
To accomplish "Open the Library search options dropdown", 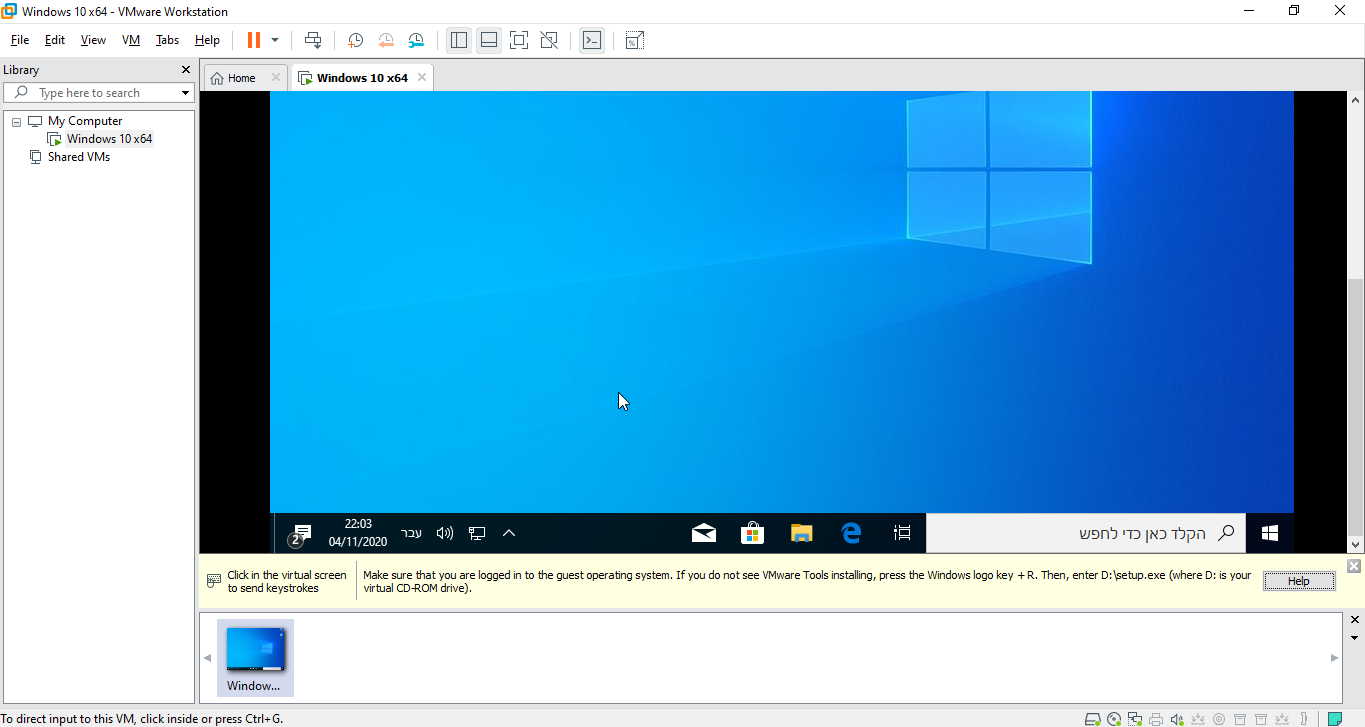I will 185,93.
